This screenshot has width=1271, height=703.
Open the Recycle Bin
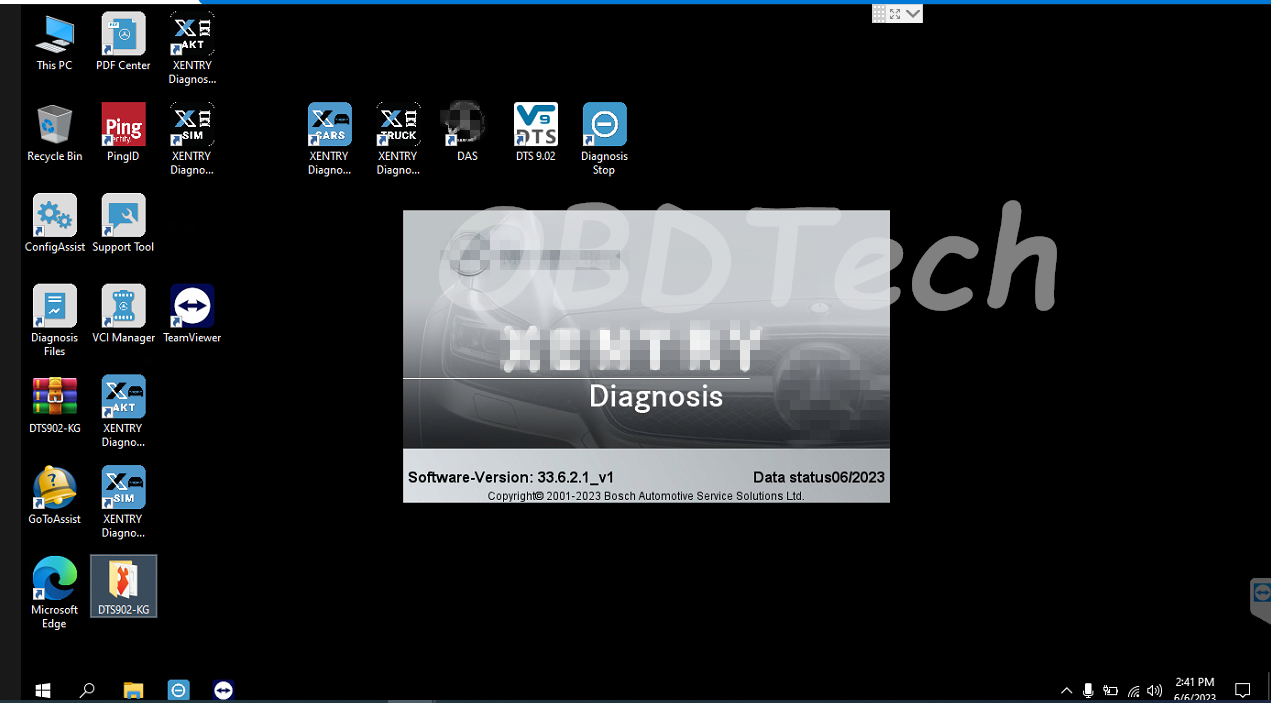click(x=54, y=133)
